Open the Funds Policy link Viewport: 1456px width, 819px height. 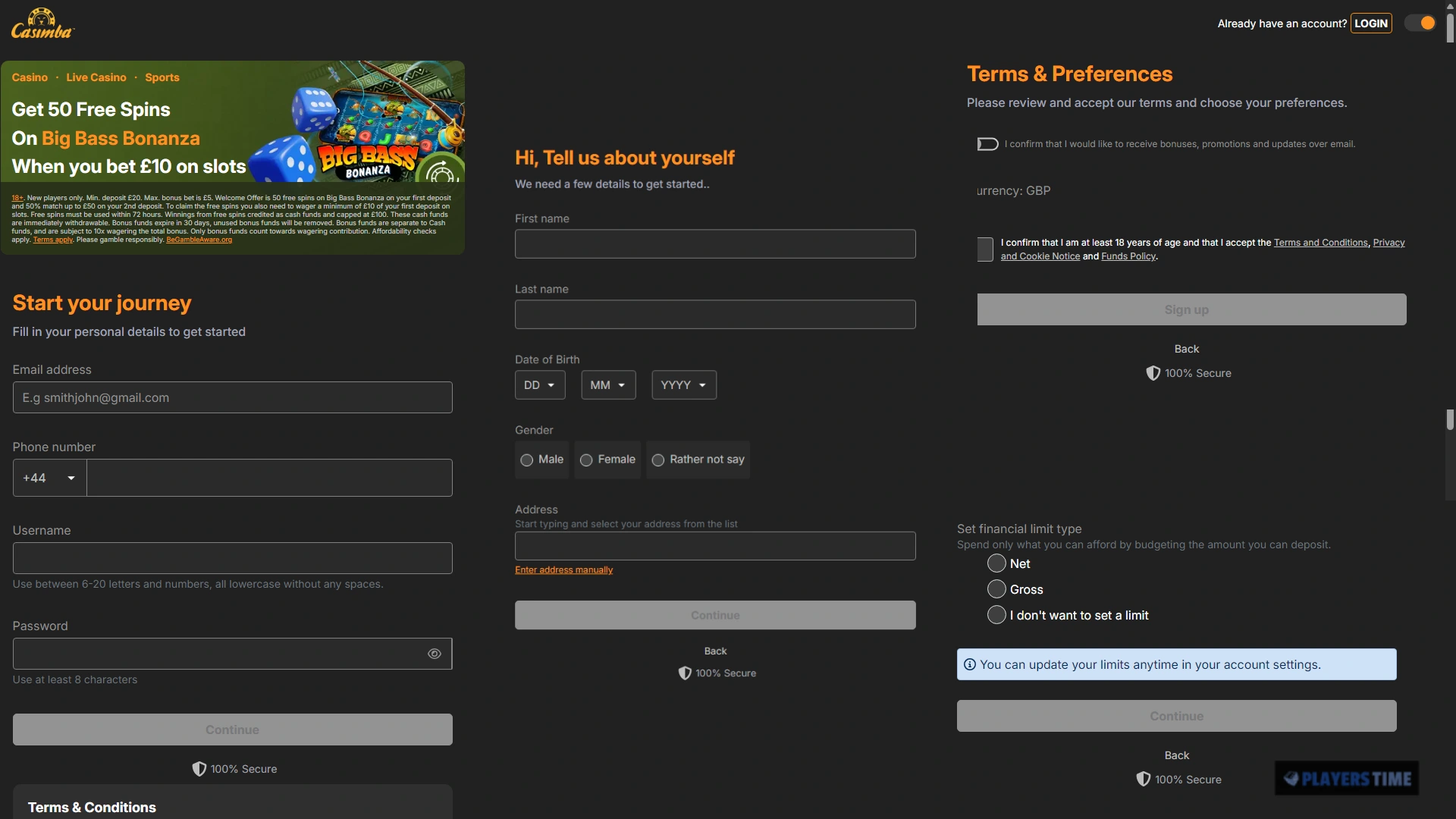click(x=1128, y=256)
